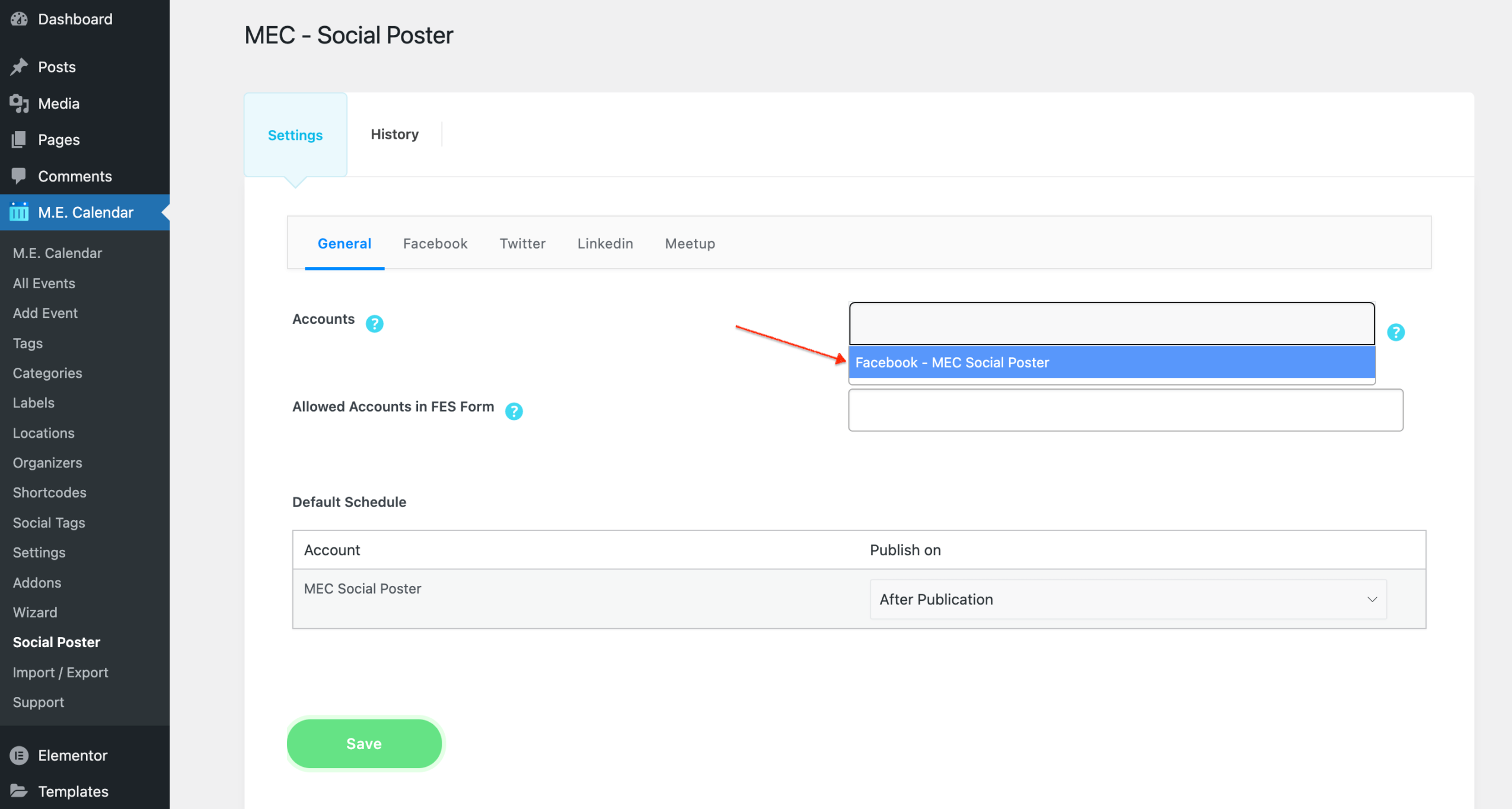Open Templates menu in sidebar
The image size is (1512, 809).
click(x=85, y=791)
